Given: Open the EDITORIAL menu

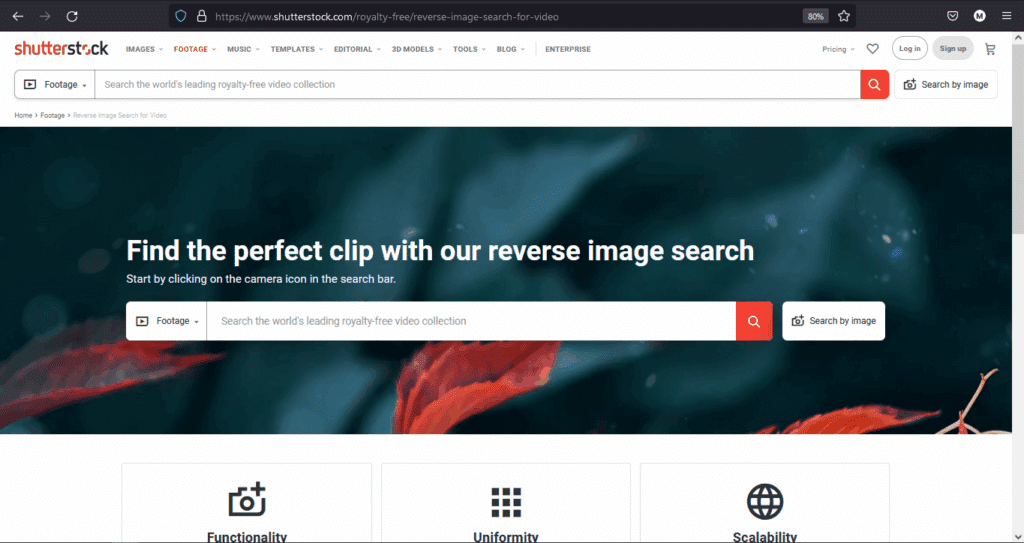Looking at the screenshot, I should pyautogui.click(x=357, y=49).
